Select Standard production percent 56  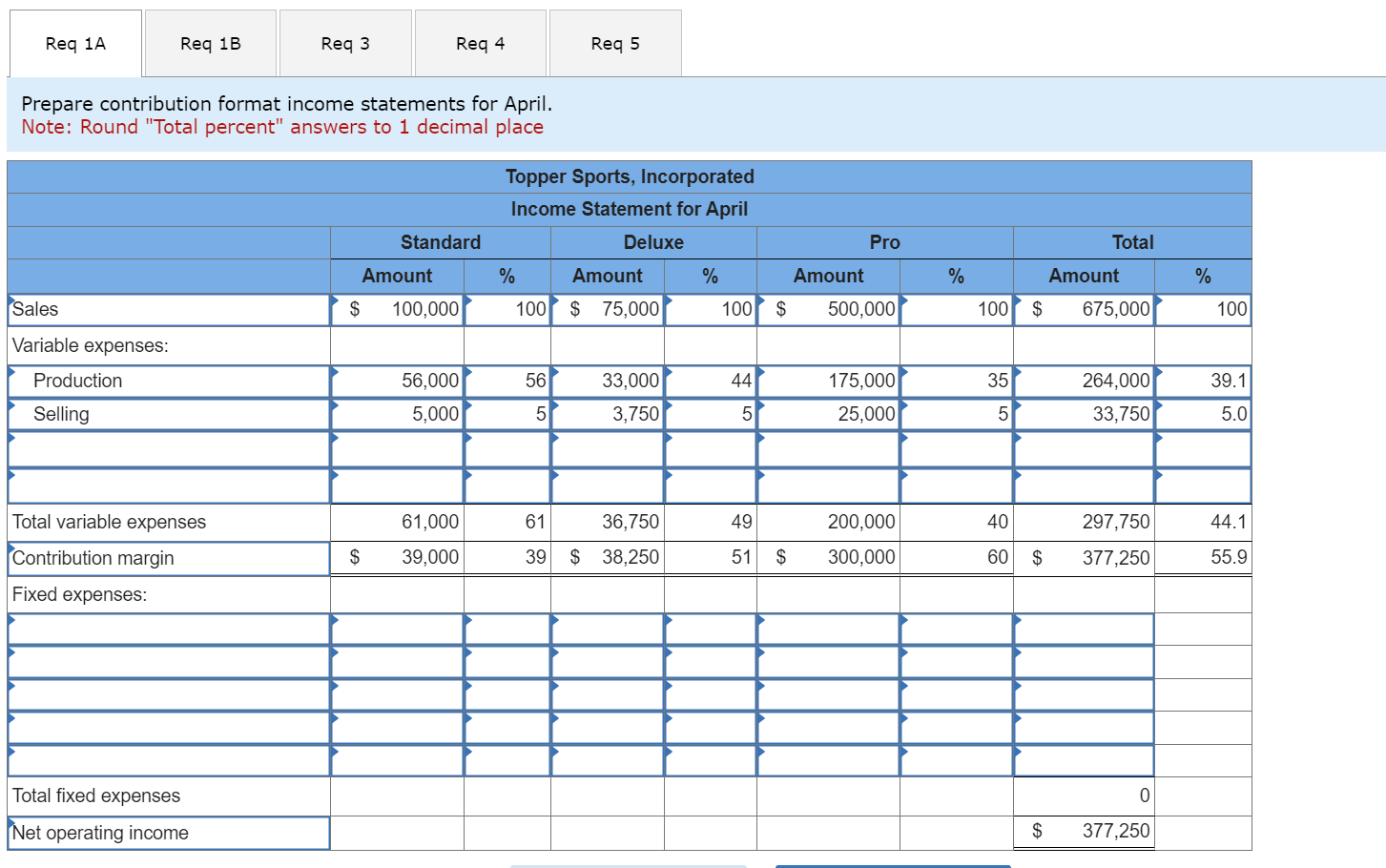click(x=507, y=382)
